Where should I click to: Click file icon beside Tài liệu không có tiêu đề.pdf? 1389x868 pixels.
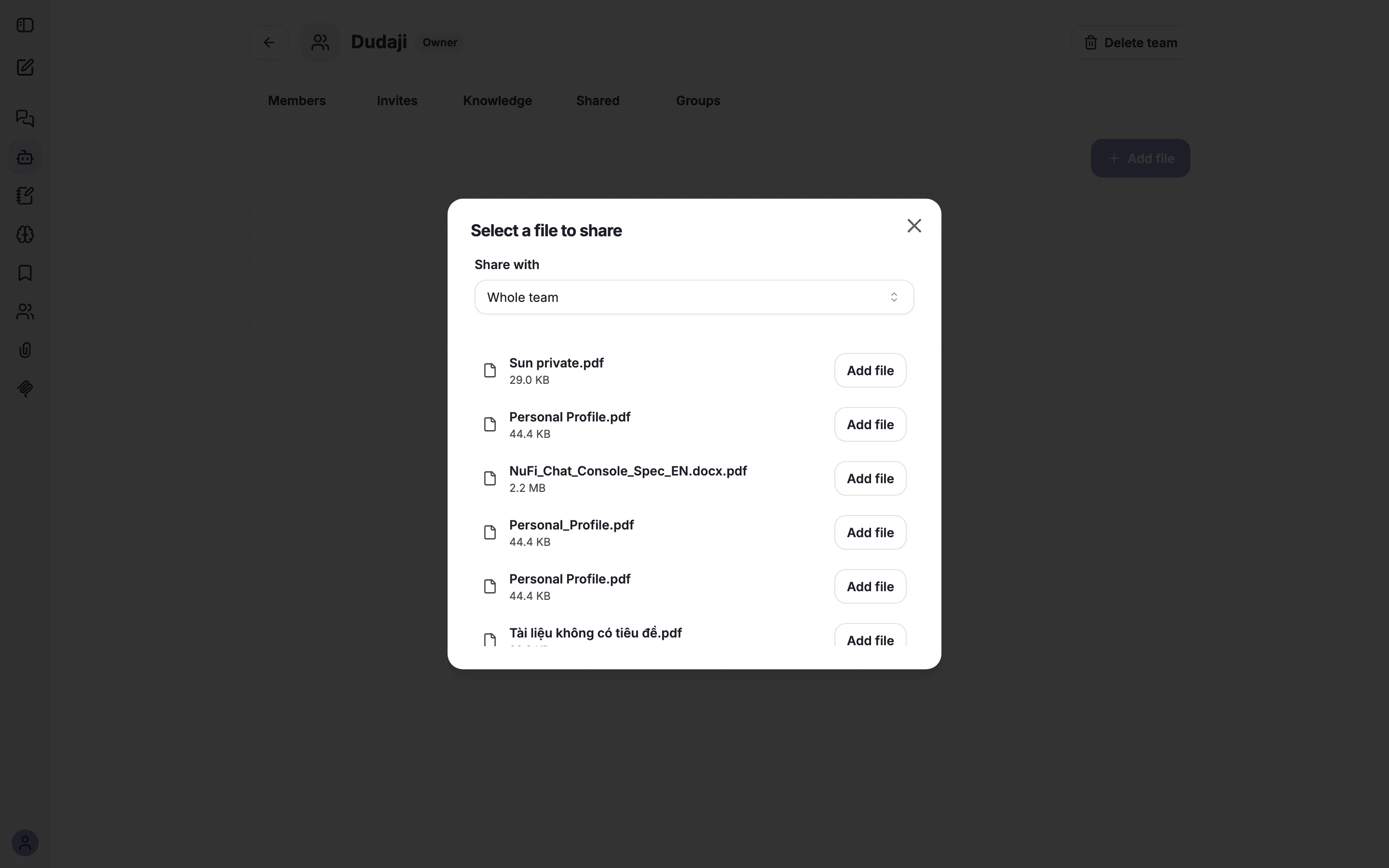coord(490,639)
